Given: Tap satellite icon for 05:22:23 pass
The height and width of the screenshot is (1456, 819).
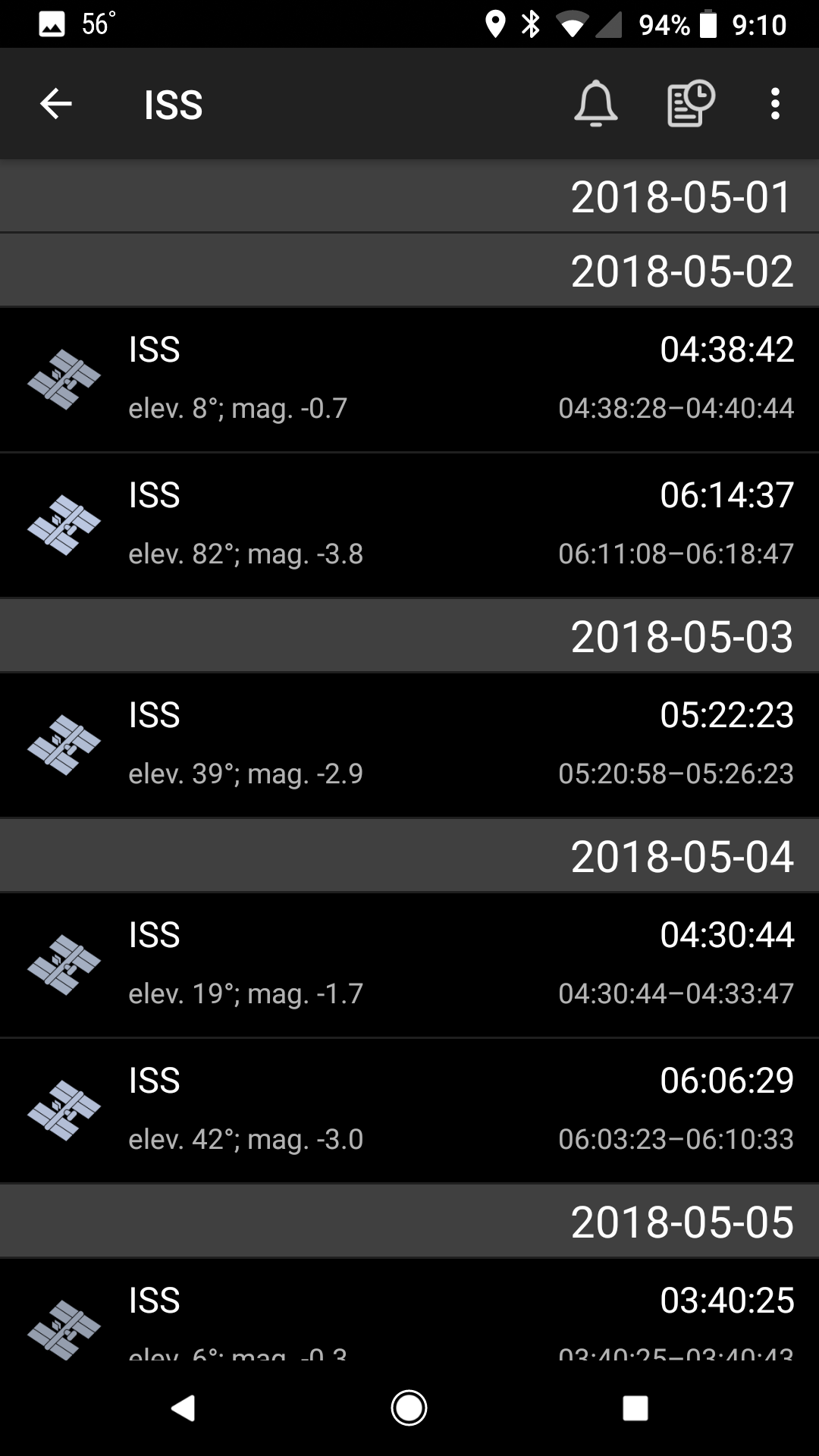Looking at the screenshot, I should click(64, 745).
